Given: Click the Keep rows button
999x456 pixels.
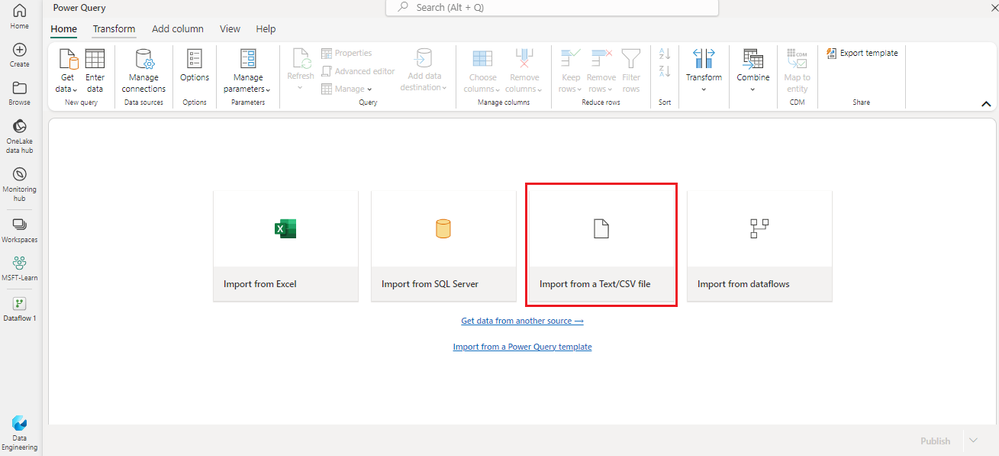Looking at the screenshot, I should [x=570, y=71].
